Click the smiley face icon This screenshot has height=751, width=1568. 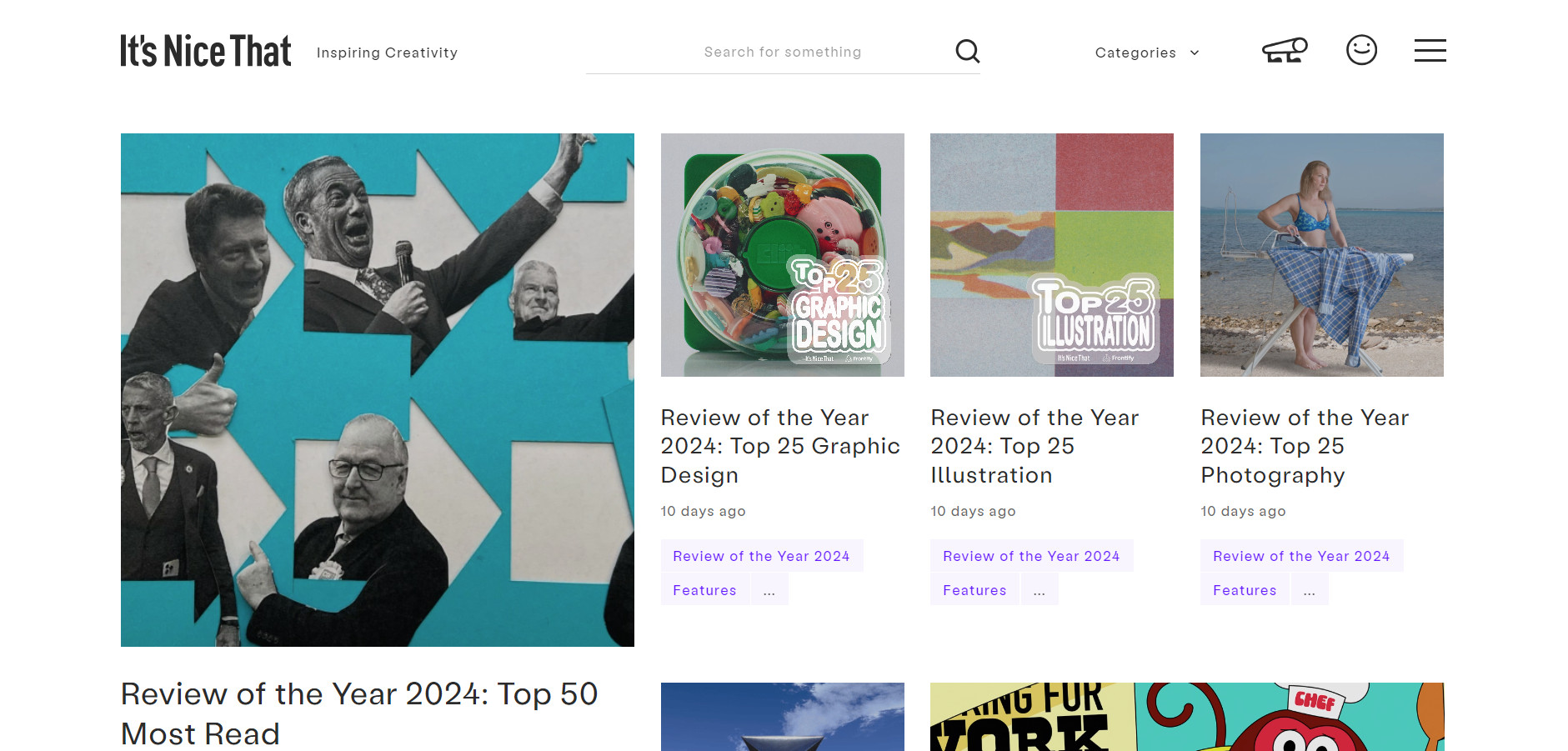coord(1361,50)
